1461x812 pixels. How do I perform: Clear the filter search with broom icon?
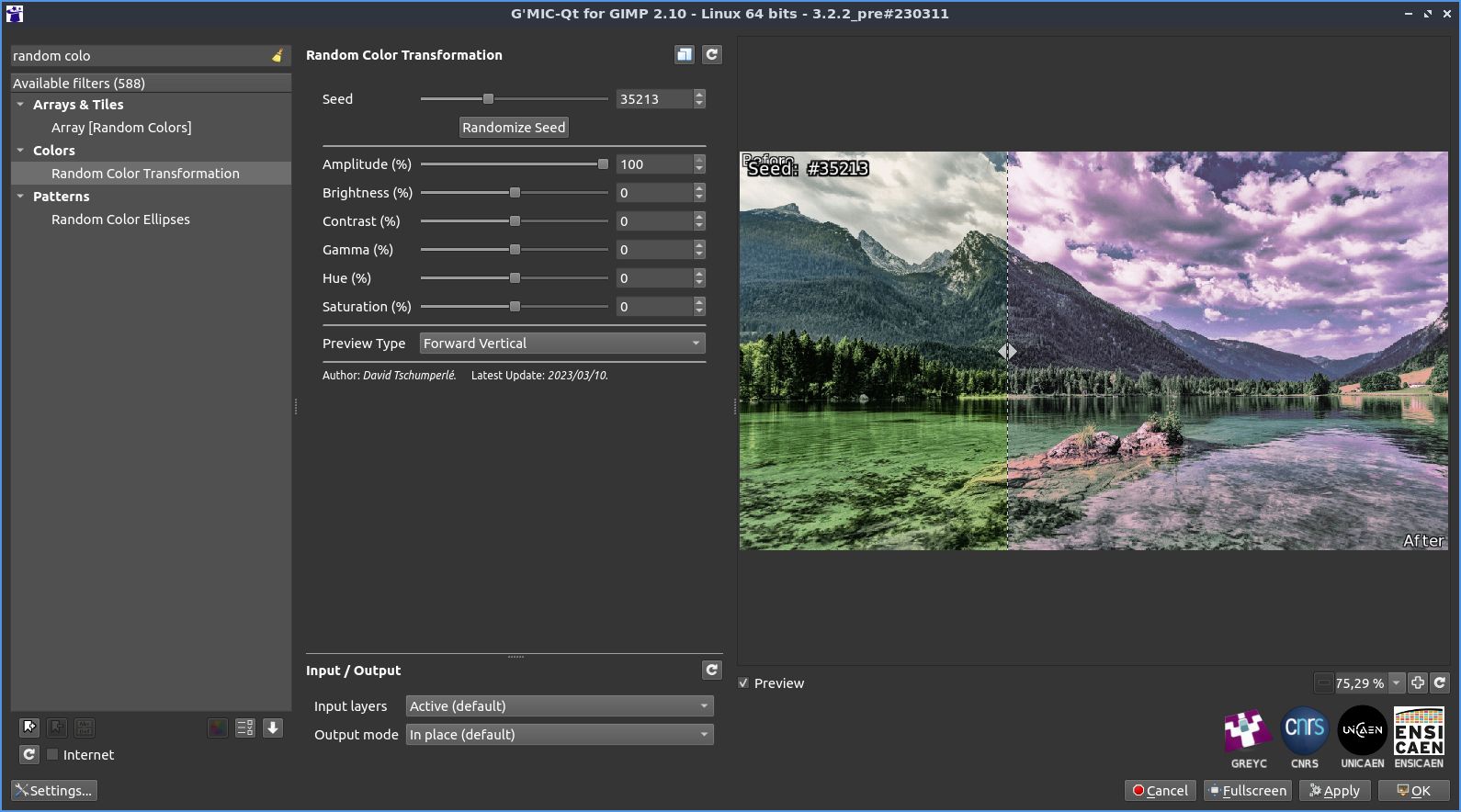(277, 56)
